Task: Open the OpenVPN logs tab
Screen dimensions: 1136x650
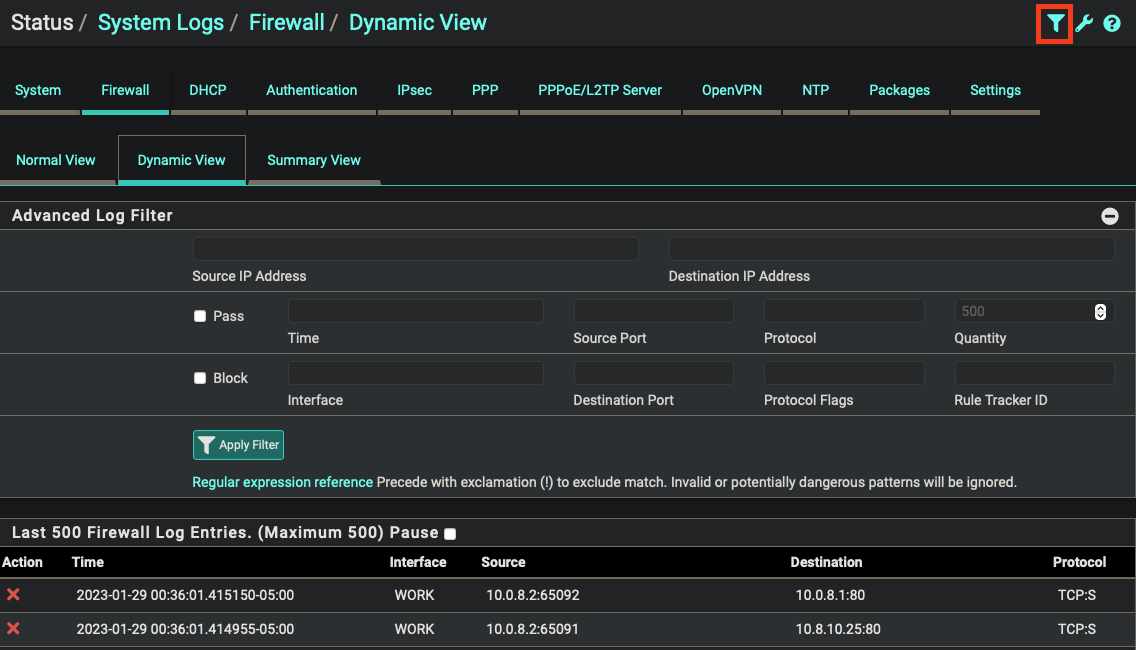Action: [x=732, y=90]
